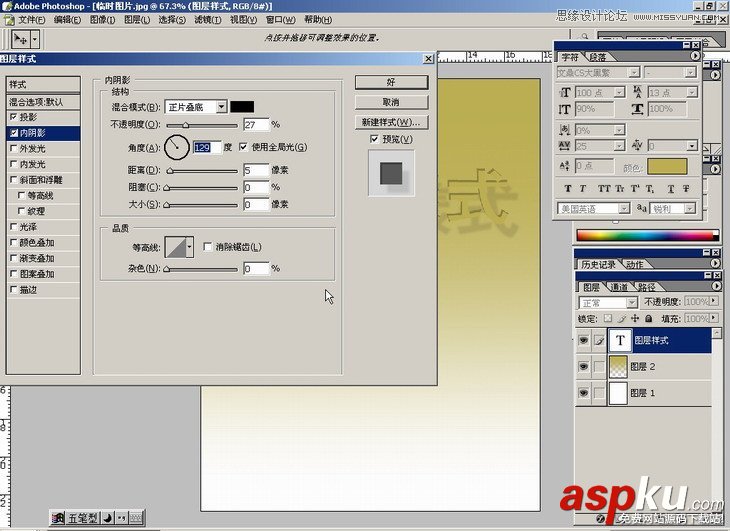This screenshot has height=531, width=730.
Task: Enable the 外发光 outer glow checkbox
Action: tap(14, 148)
